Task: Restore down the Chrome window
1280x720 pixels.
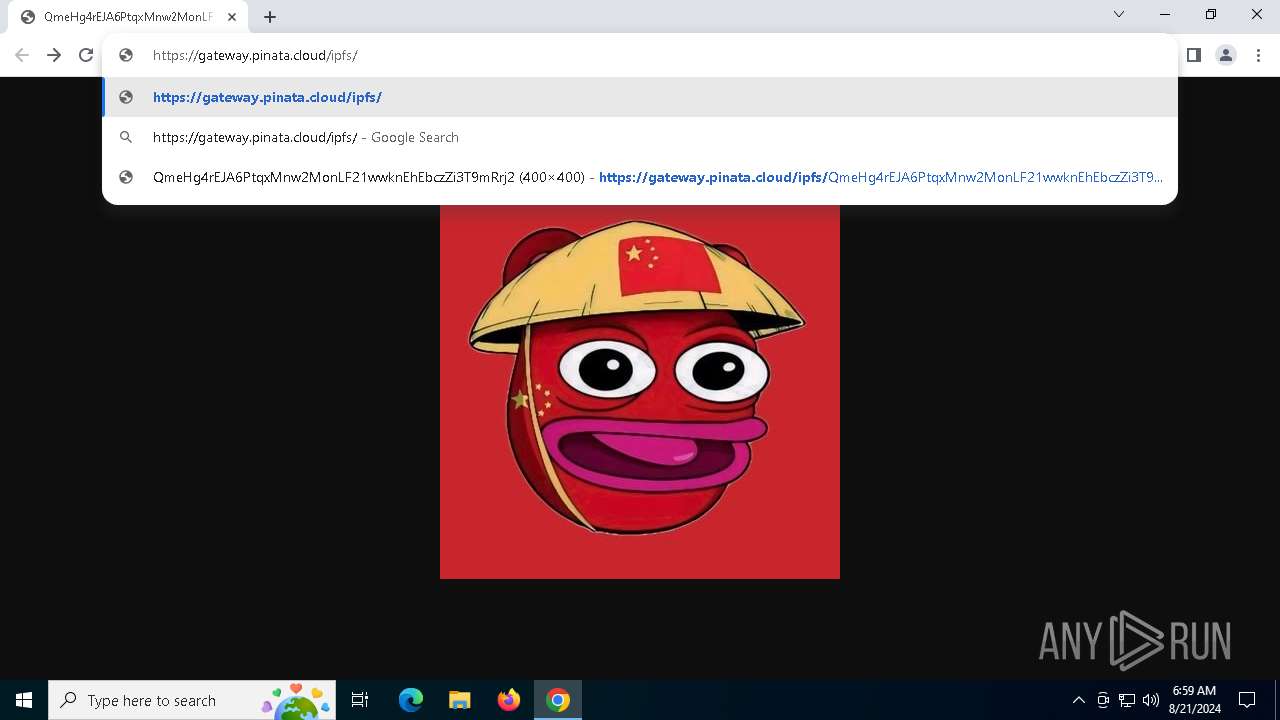Action: [1211, 14]
